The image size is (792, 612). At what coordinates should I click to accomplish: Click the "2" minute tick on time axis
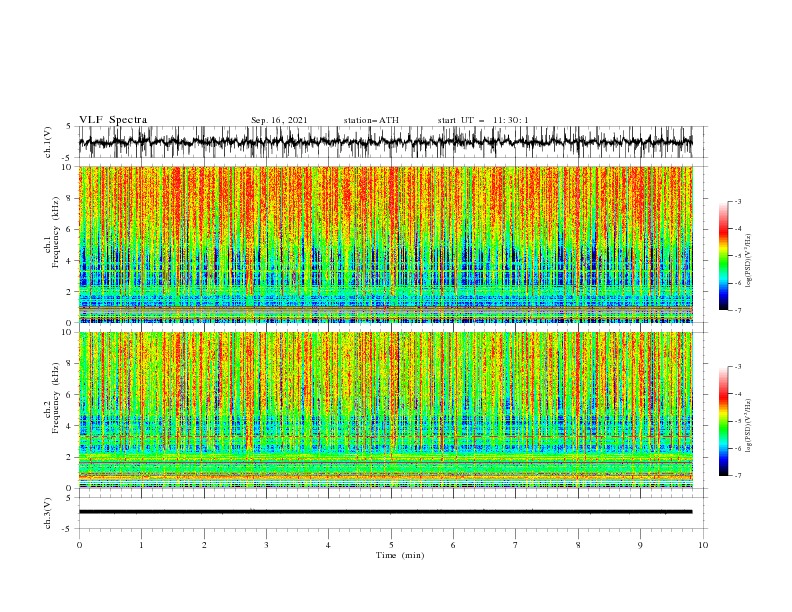(x=204, y=545)
